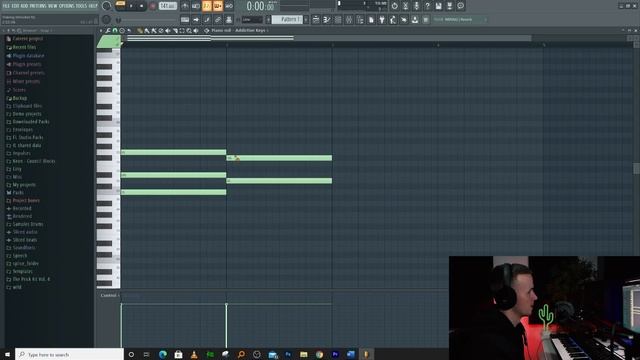This screenshot has height=360, width=640.
Task: Open the global snap Line dropdown
Action: (x=252, y=20)
